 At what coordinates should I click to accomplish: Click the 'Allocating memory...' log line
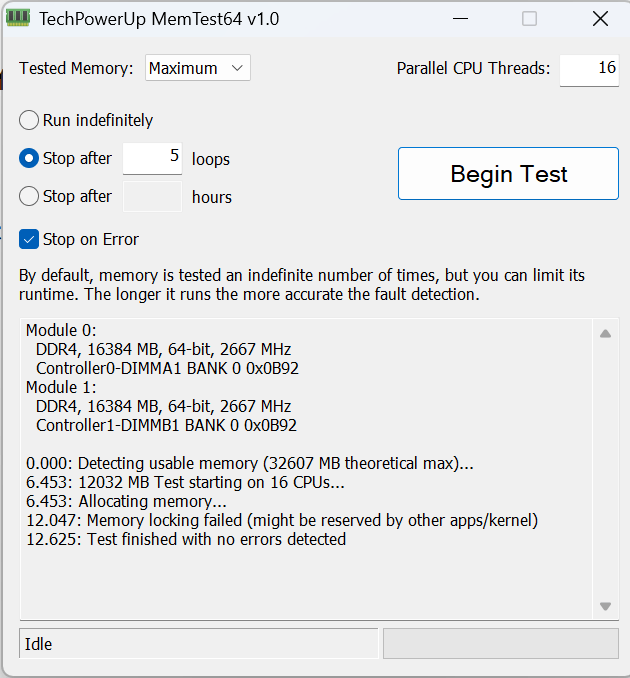[x=126, y=502]
